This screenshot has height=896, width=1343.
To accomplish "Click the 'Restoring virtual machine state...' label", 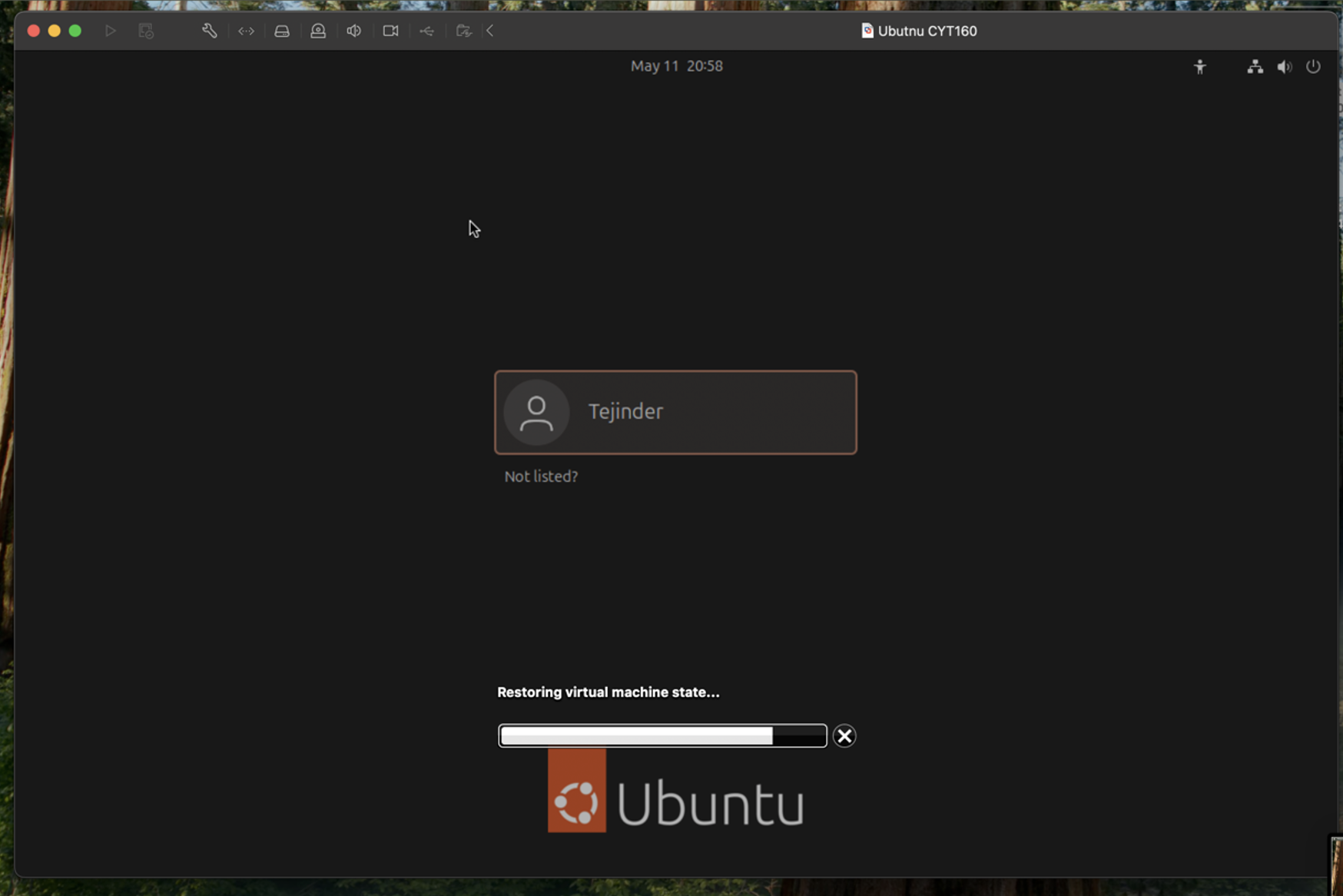I will click(608, 692).
